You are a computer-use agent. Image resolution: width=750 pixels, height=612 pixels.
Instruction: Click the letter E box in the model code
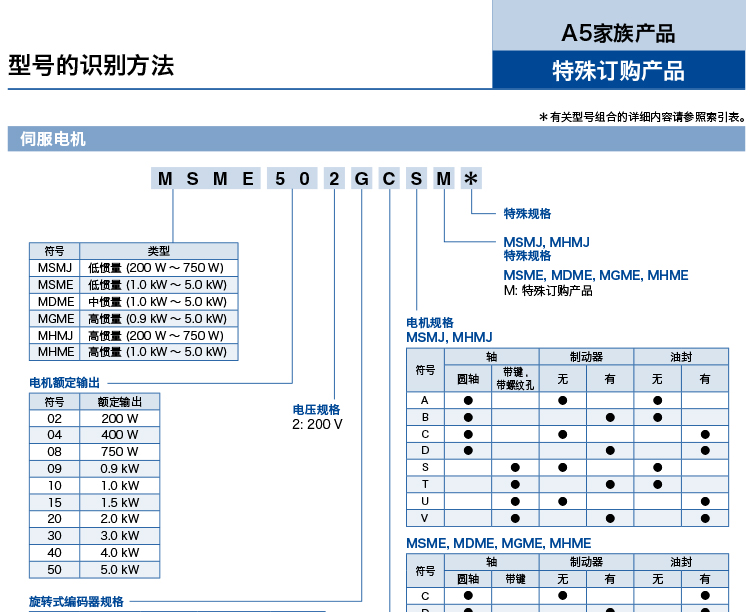click(x=248, y=179)
